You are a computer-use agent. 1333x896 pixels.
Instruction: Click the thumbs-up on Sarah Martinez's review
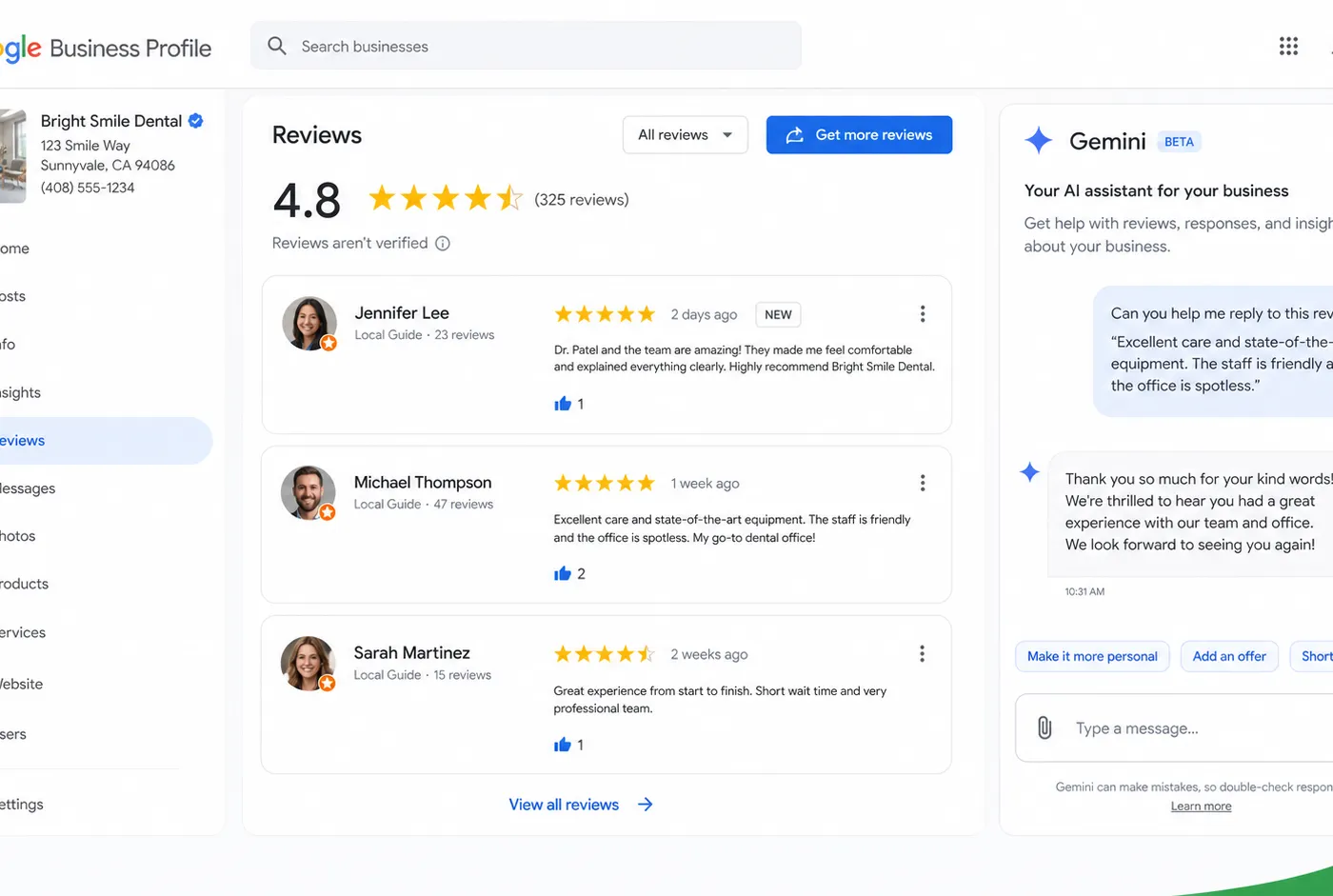[563, 745]
